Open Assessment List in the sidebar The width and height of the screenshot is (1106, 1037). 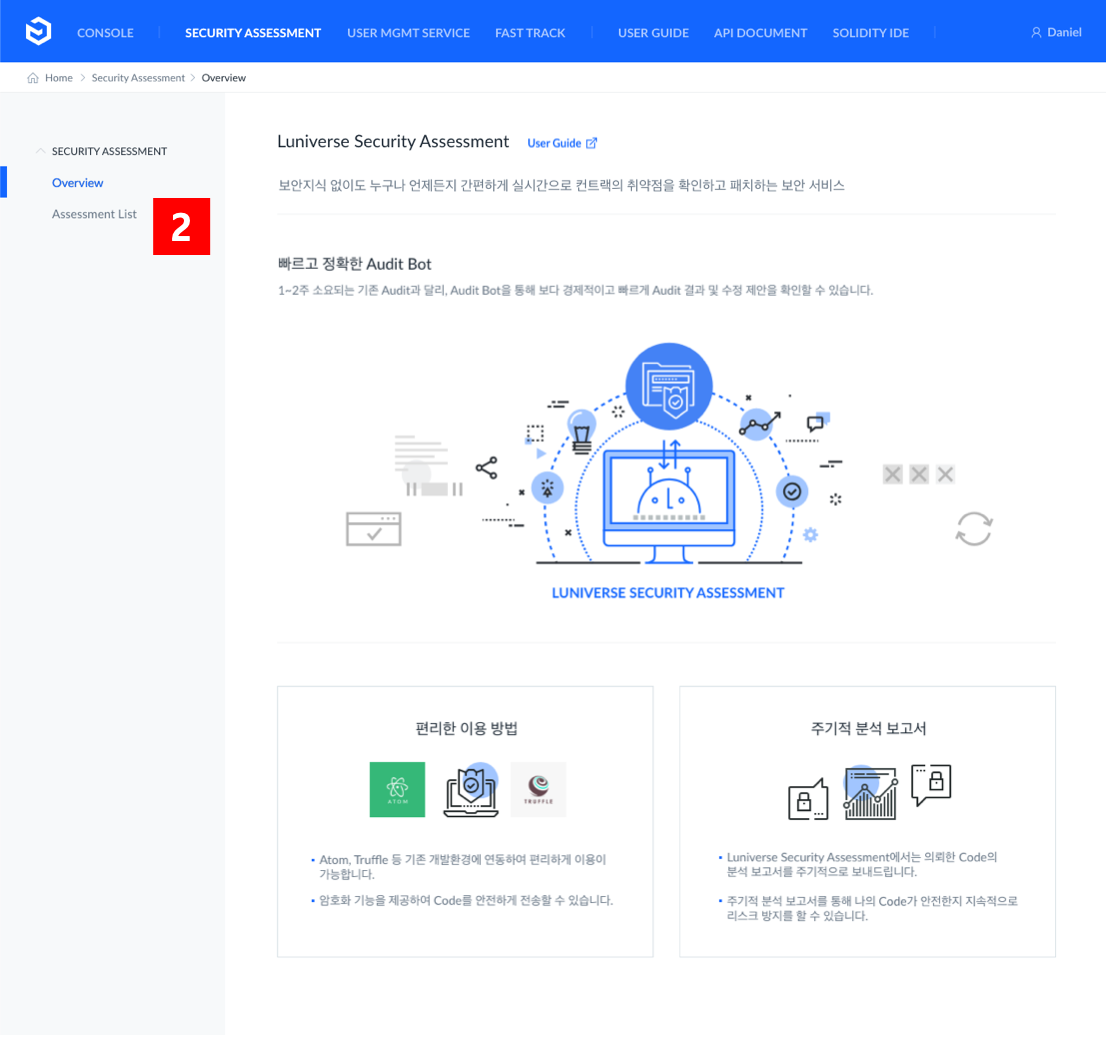94,214
